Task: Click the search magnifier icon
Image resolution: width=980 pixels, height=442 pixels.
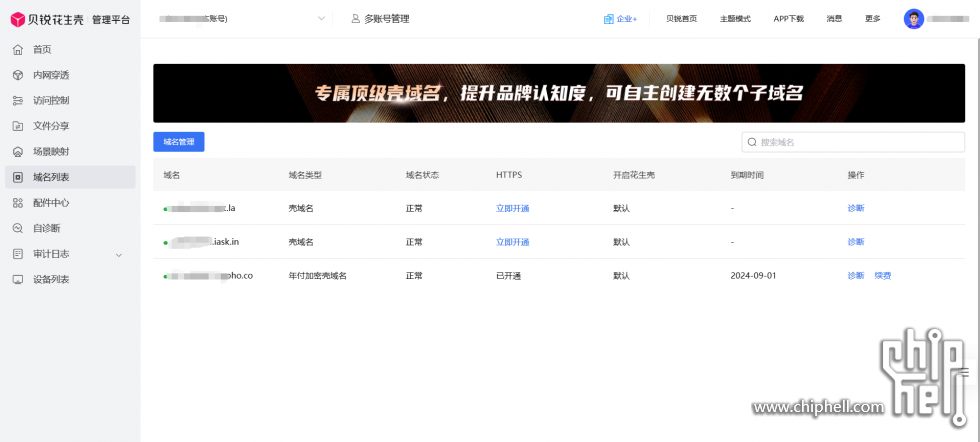Action: (x=752, y=143)
